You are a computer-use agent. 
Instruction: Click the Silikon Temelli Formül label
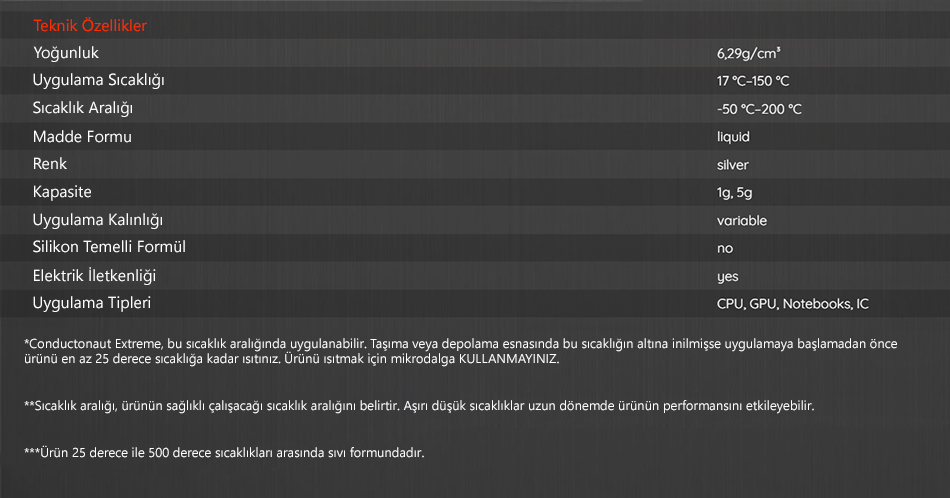109,247
